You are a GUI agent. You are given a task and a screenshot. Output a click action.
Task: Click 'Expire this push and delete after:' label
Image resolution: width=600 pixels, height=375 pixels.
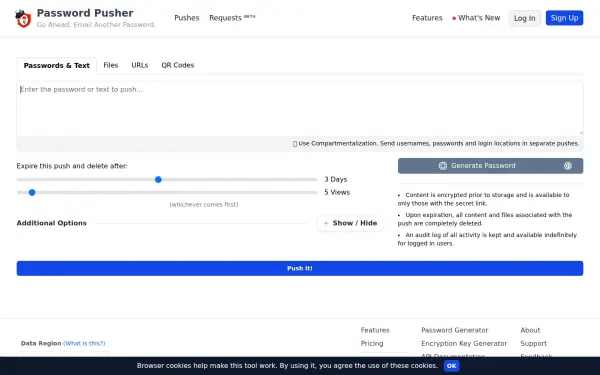(72, 166)
